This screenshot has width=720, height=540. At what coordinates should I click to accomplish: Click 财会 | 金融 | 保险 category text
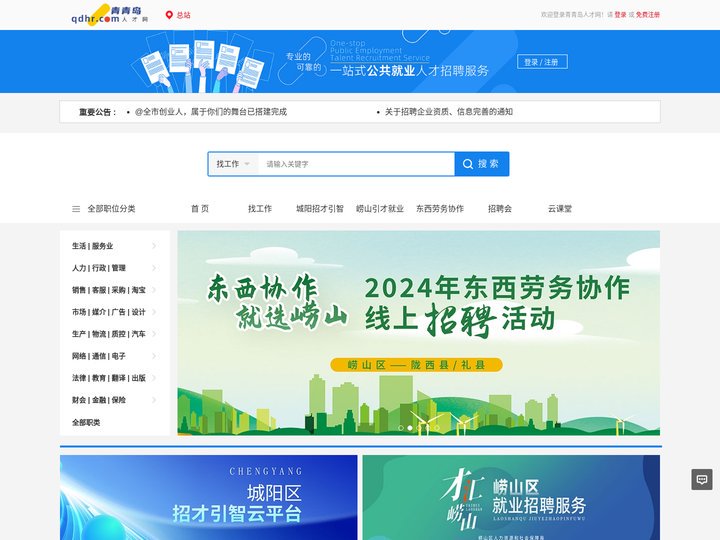tap(99, 400)
